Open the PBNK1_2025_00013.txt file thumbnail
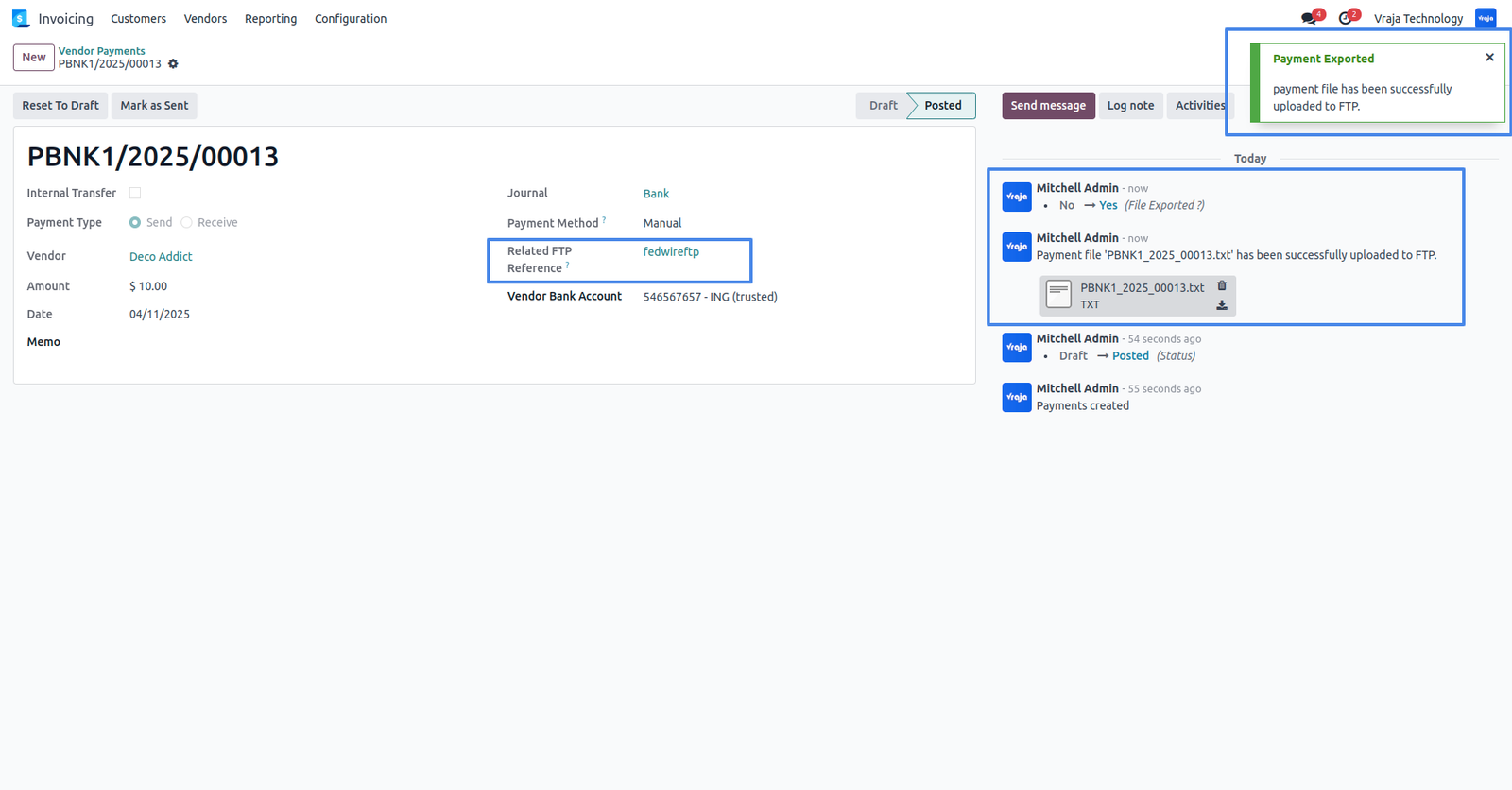This screenshot has width=1512, height=790. (x=1058, y=295)
